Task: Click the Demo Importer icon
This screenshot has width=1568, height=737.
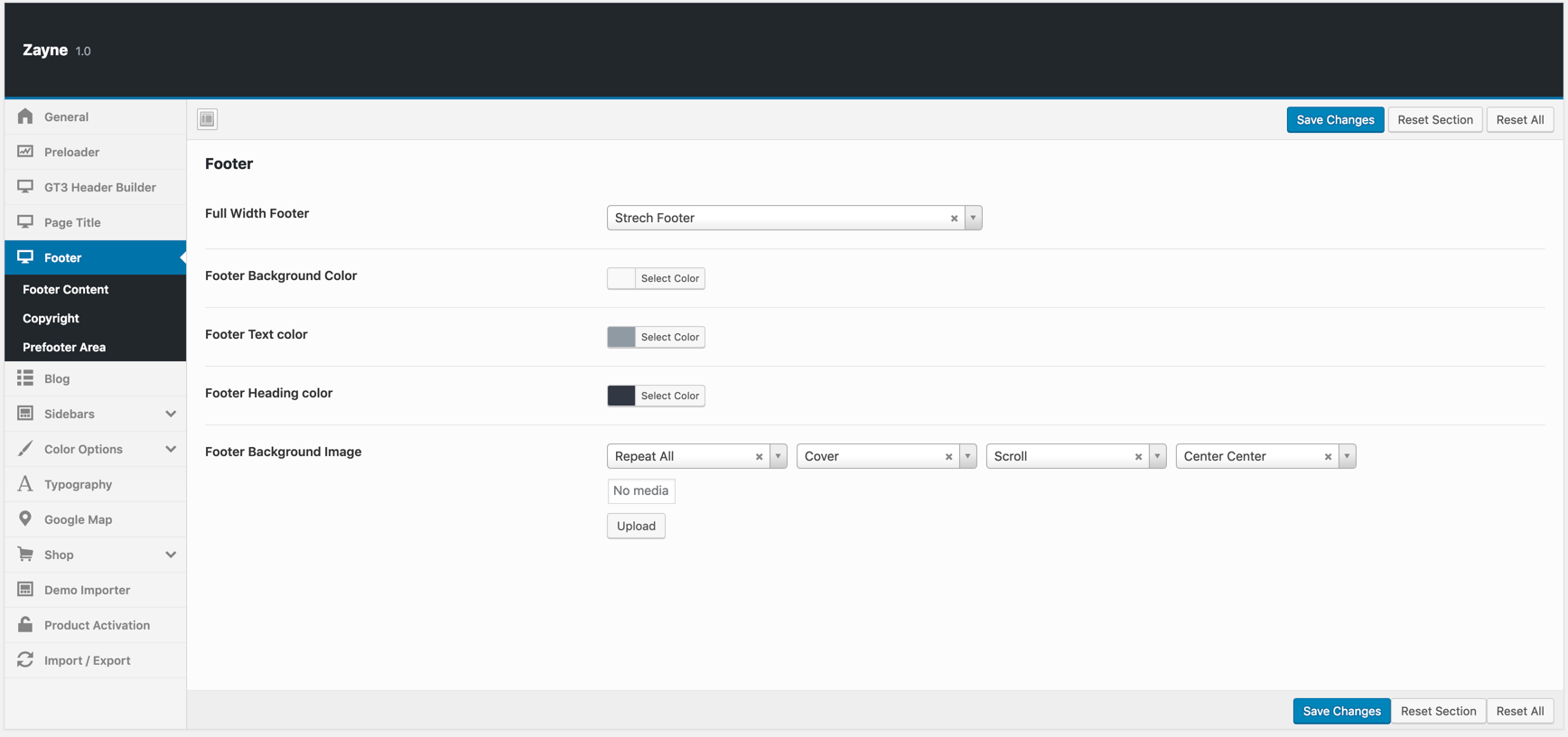Action: tap(25, 590)
